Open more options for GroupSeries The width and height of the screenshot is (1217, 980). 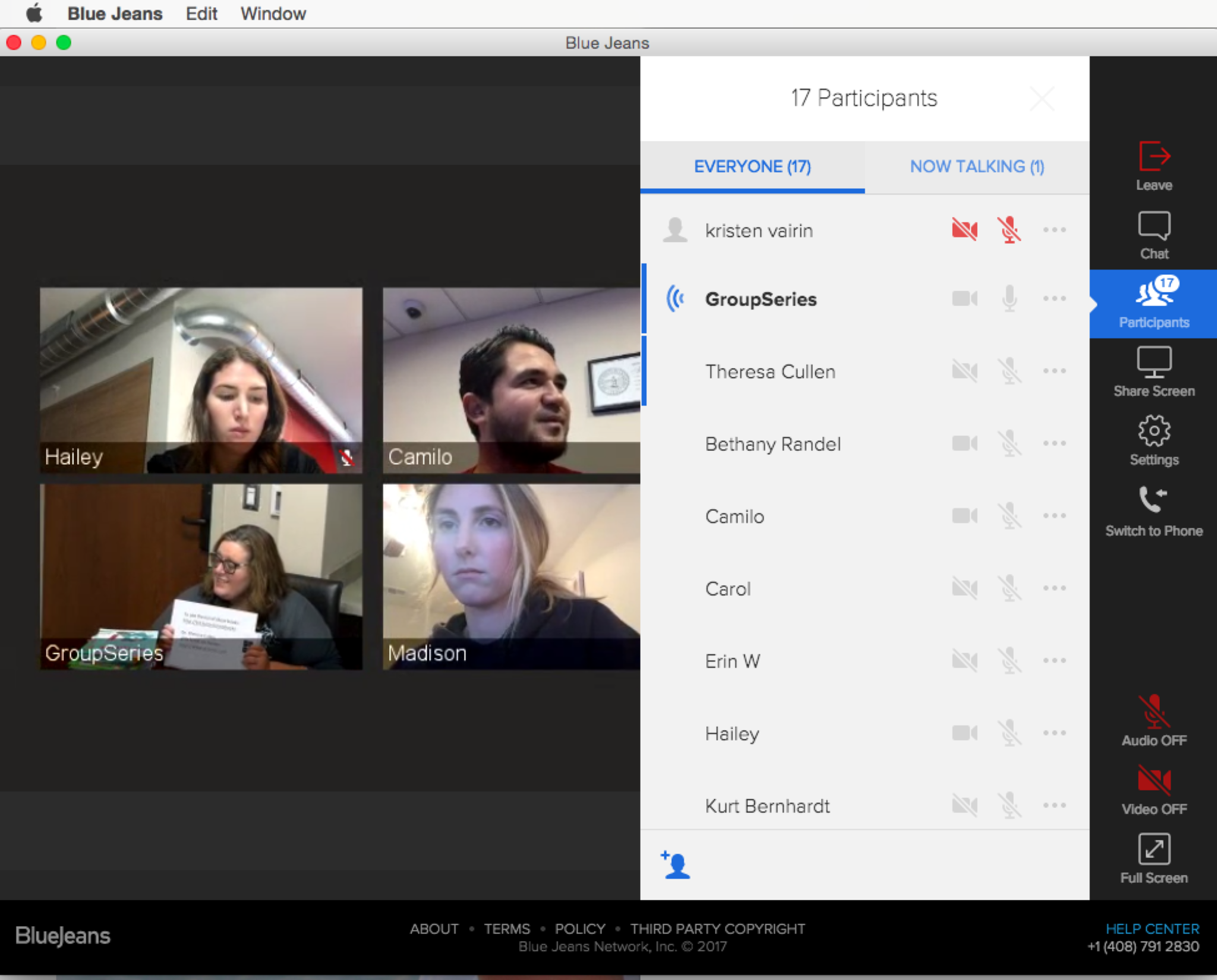[1054, 298]
